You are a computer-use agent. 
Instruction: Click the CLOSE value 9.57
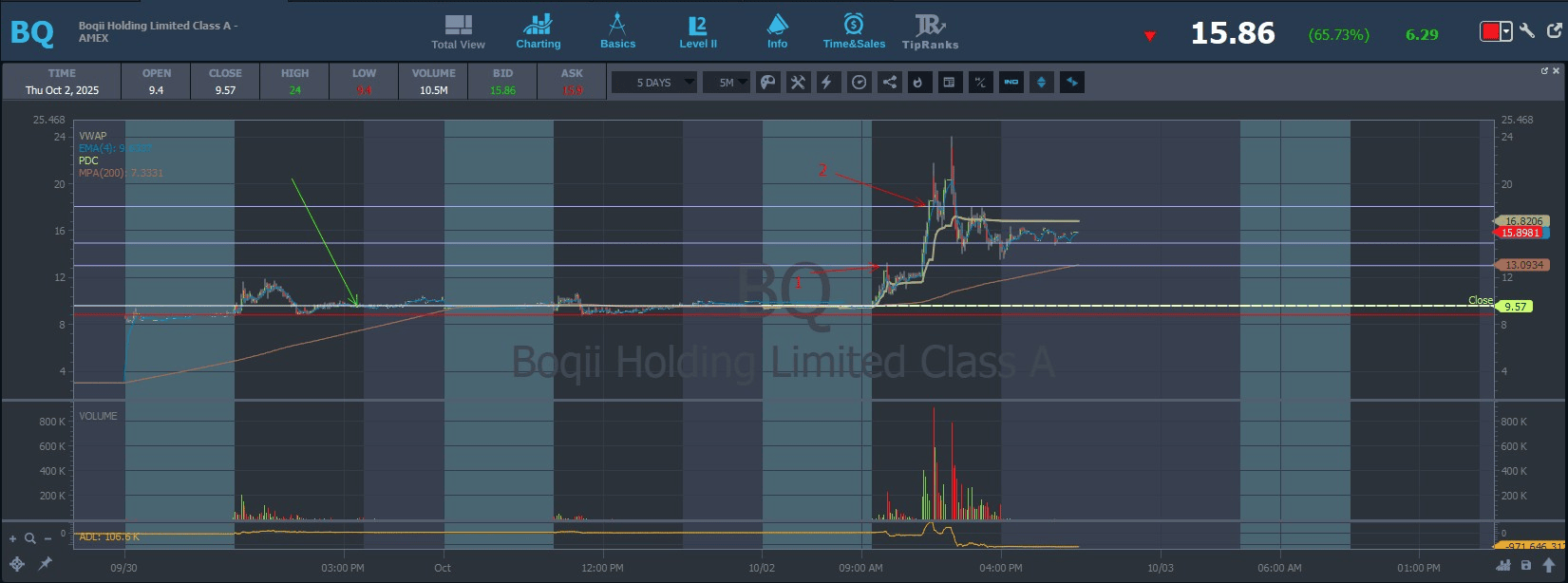click(x=225, y=90)
